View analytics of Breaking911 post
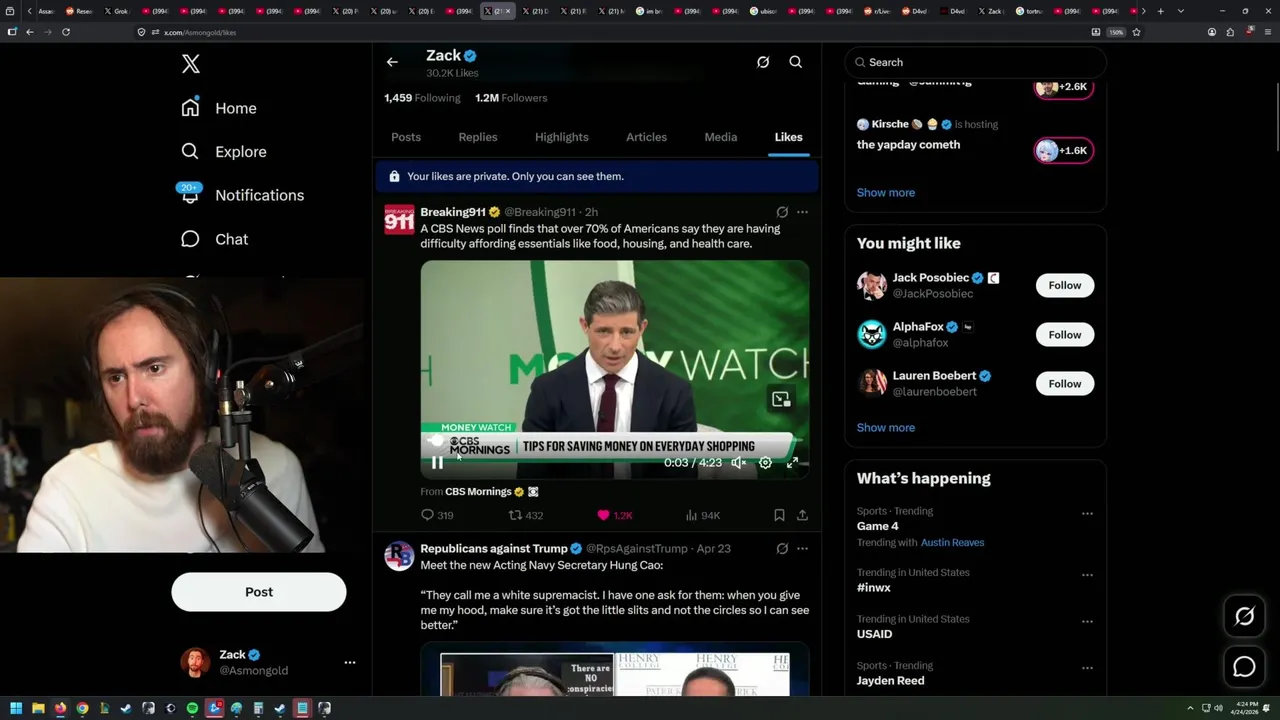The height and width of the screenshot is (720, 1280). (x=691, y=515)
